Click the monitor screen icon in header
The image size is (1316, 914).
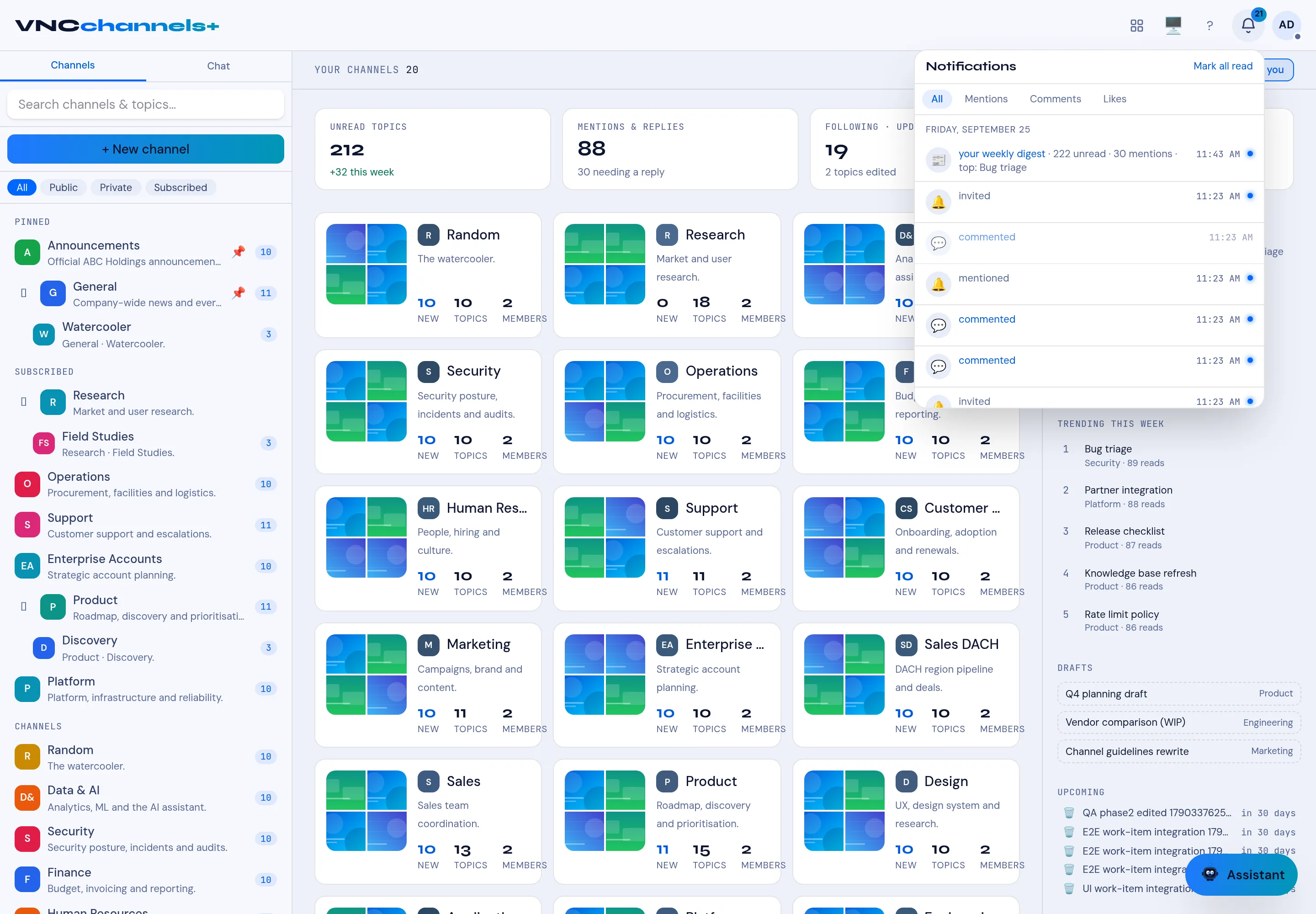(x=1173, y=25)
